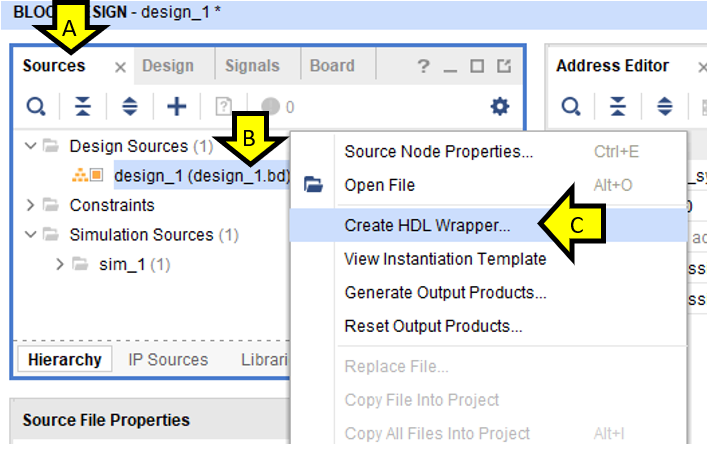Switch to the Signals tab
Screen dimensions: 713x452
(x=252, y=66)
